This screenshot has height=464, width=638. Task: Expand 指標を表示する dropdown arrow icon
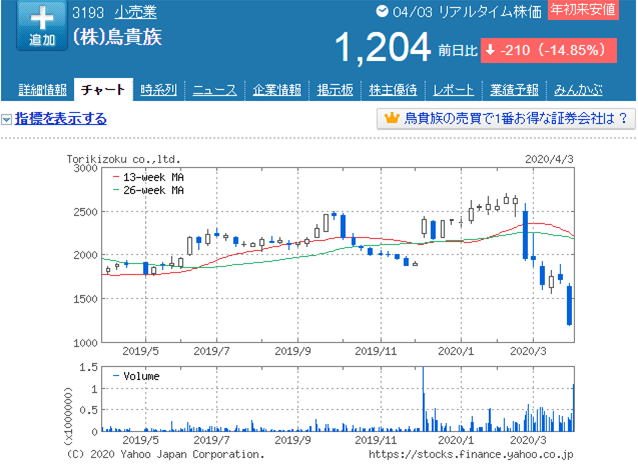pos(6,120)
